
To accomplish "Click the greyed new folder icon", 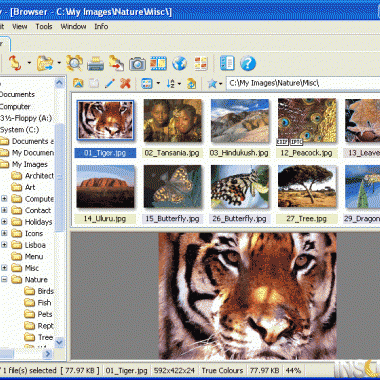I will 94,83.
